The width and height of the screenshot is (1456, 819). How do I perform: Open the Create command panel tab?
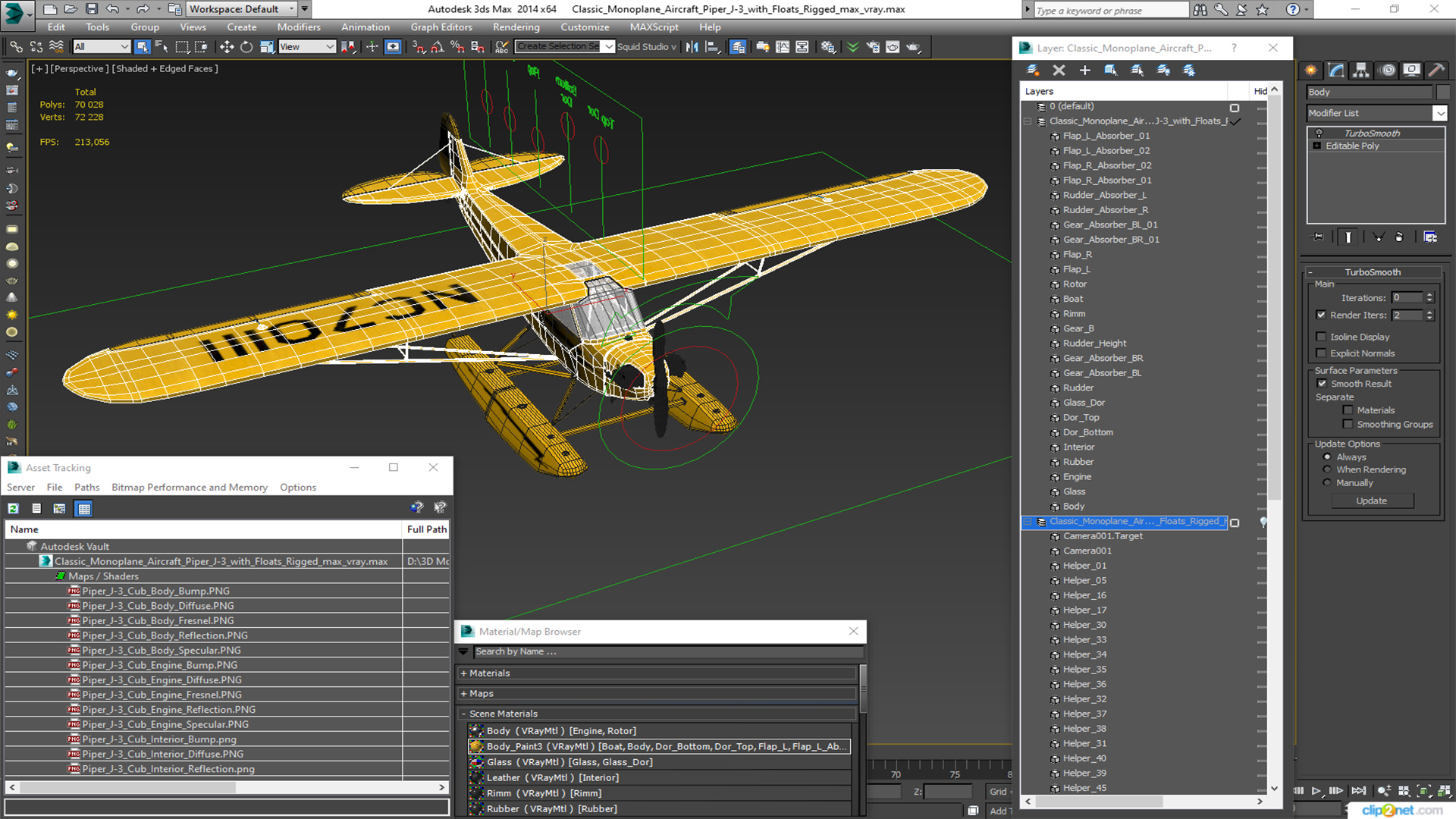pos(1311,71)
